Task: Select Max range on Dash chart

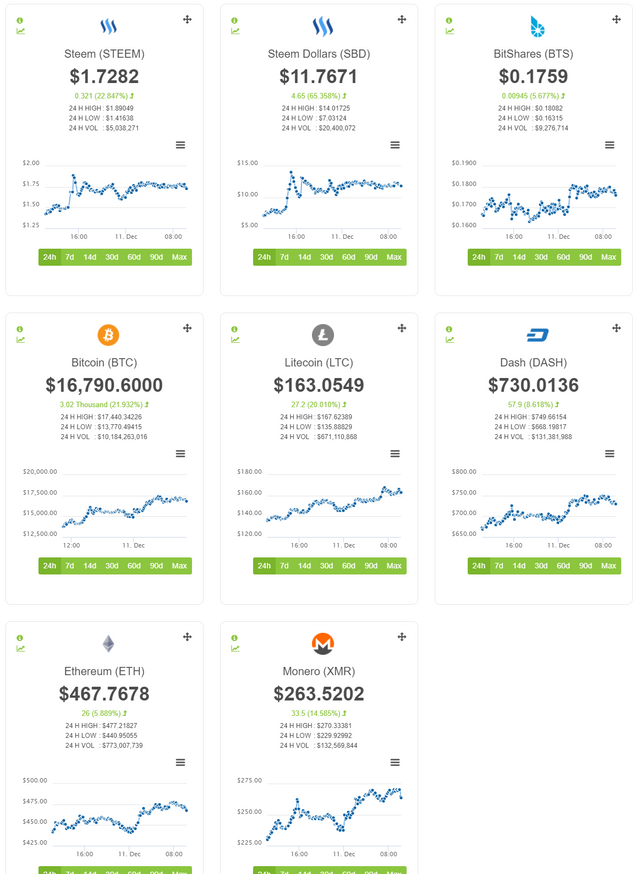Action: 608,566
